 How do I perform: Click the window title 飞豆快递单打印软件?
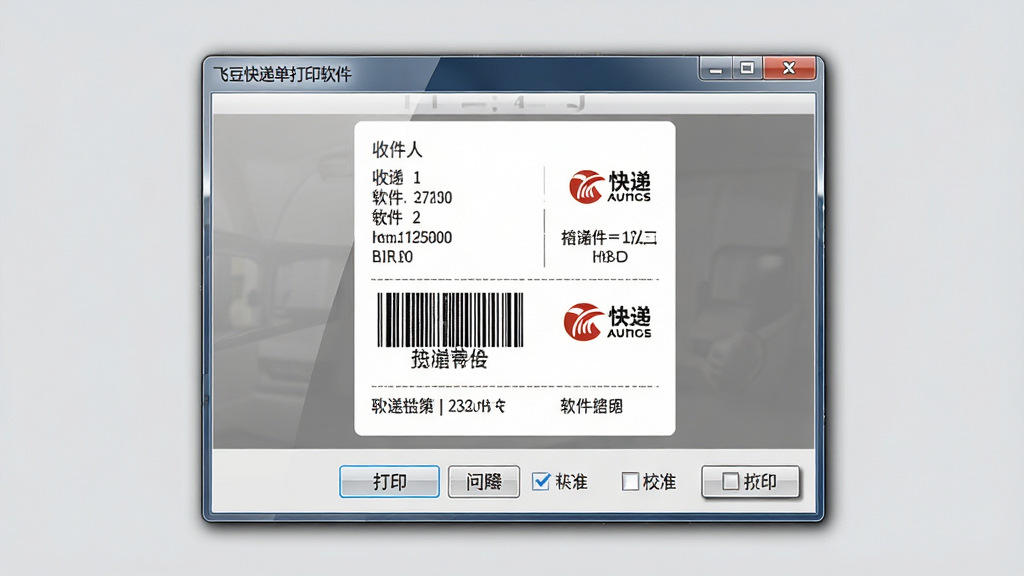282,74
